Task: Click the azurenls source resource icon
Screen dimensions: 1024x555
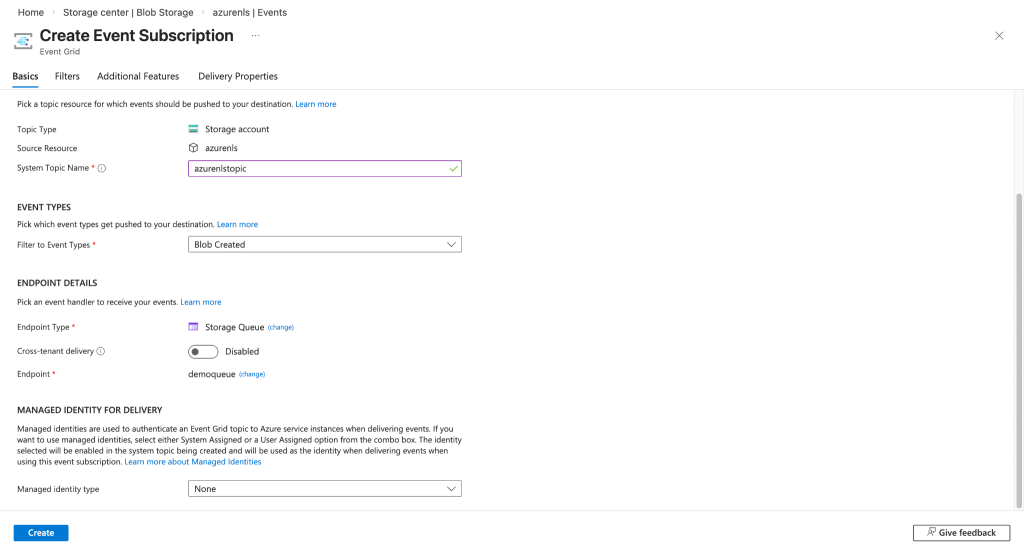Action: [x=193, y=148]
